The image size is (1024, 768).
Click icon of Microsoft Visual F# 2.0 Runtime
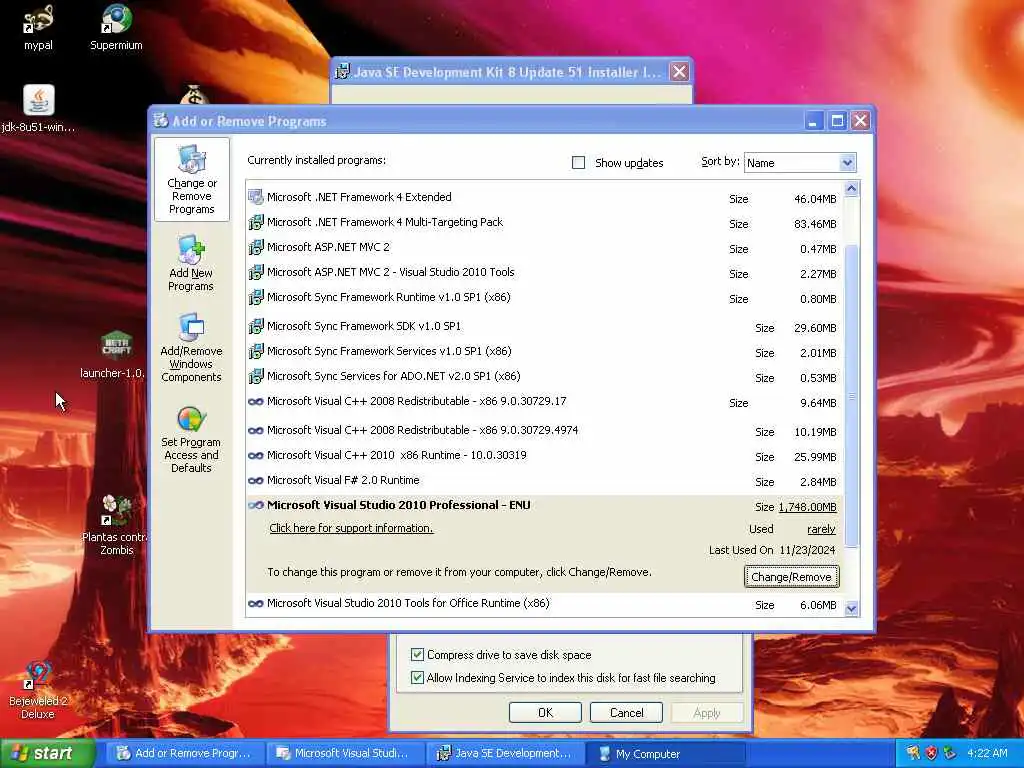(x=255, y=481)
